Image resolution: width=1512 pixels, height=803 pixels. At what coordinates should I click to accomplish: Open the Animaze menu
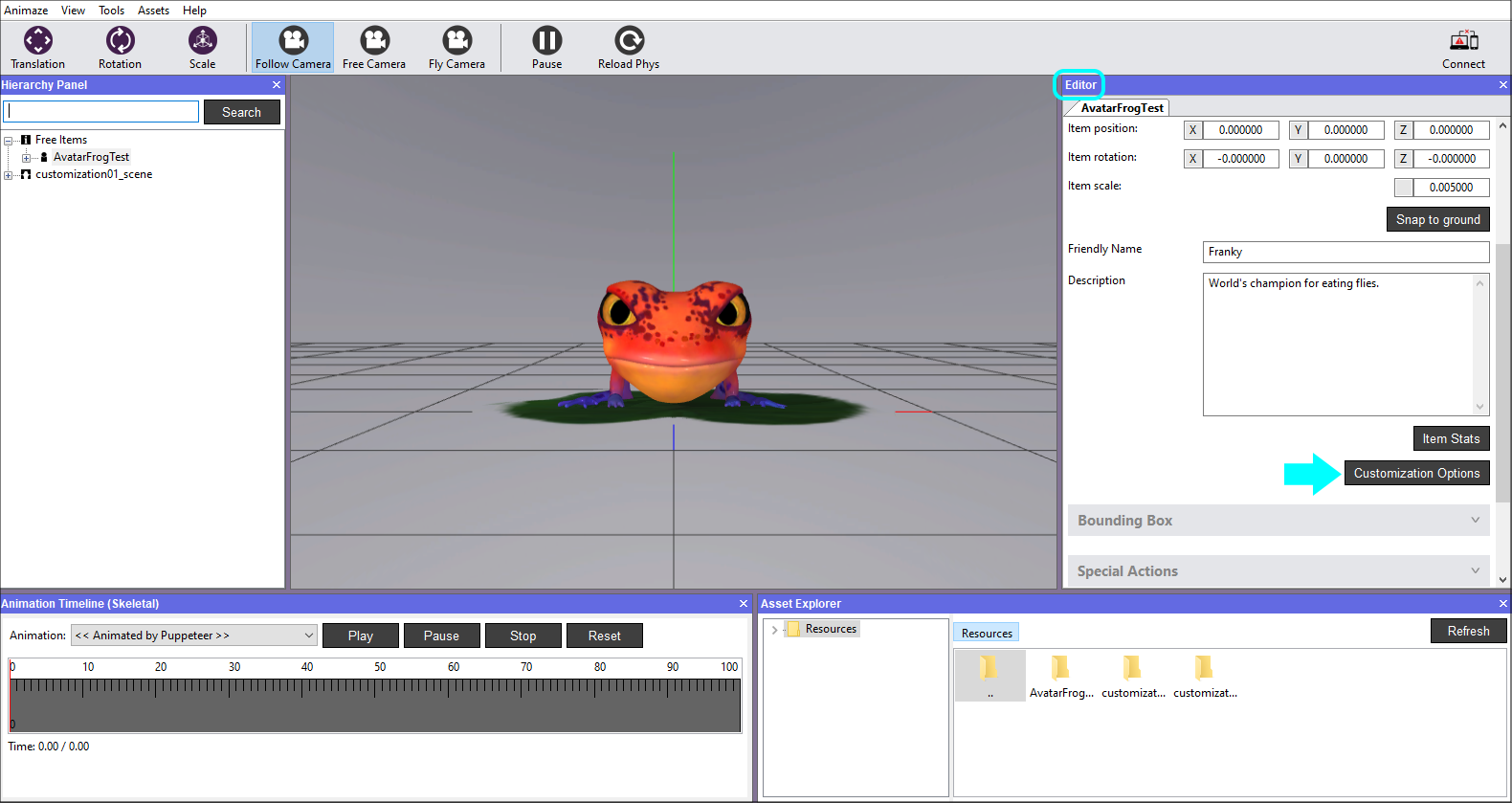click(26, 11)
